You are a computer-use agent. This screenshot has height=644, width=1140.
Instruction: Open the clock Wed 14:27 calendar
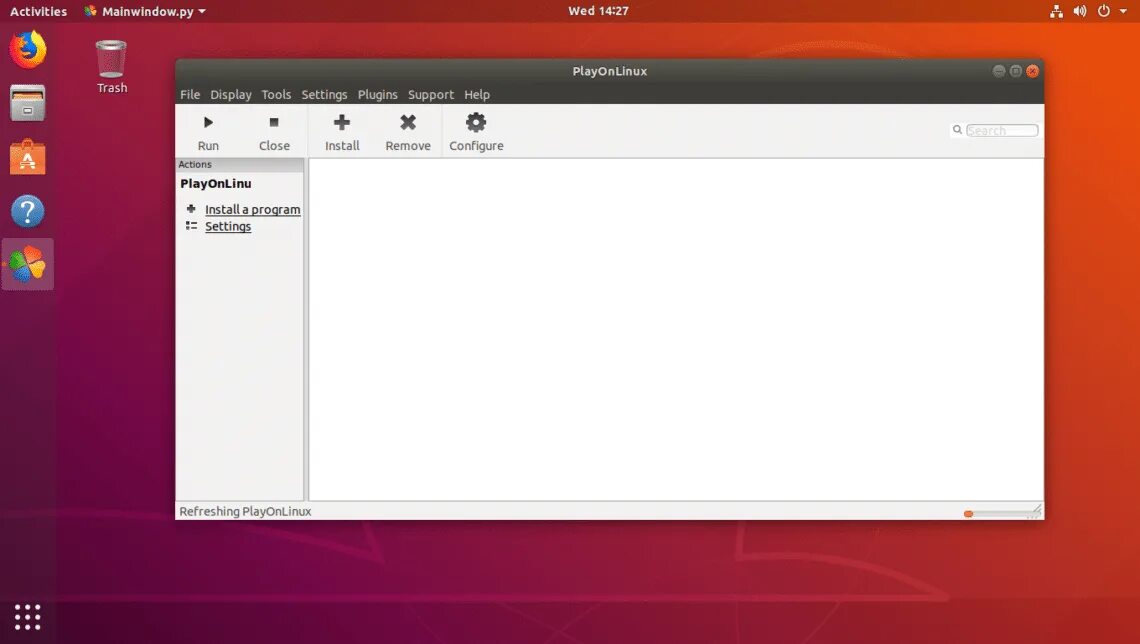pyautogui.click(x=598, y=11)
